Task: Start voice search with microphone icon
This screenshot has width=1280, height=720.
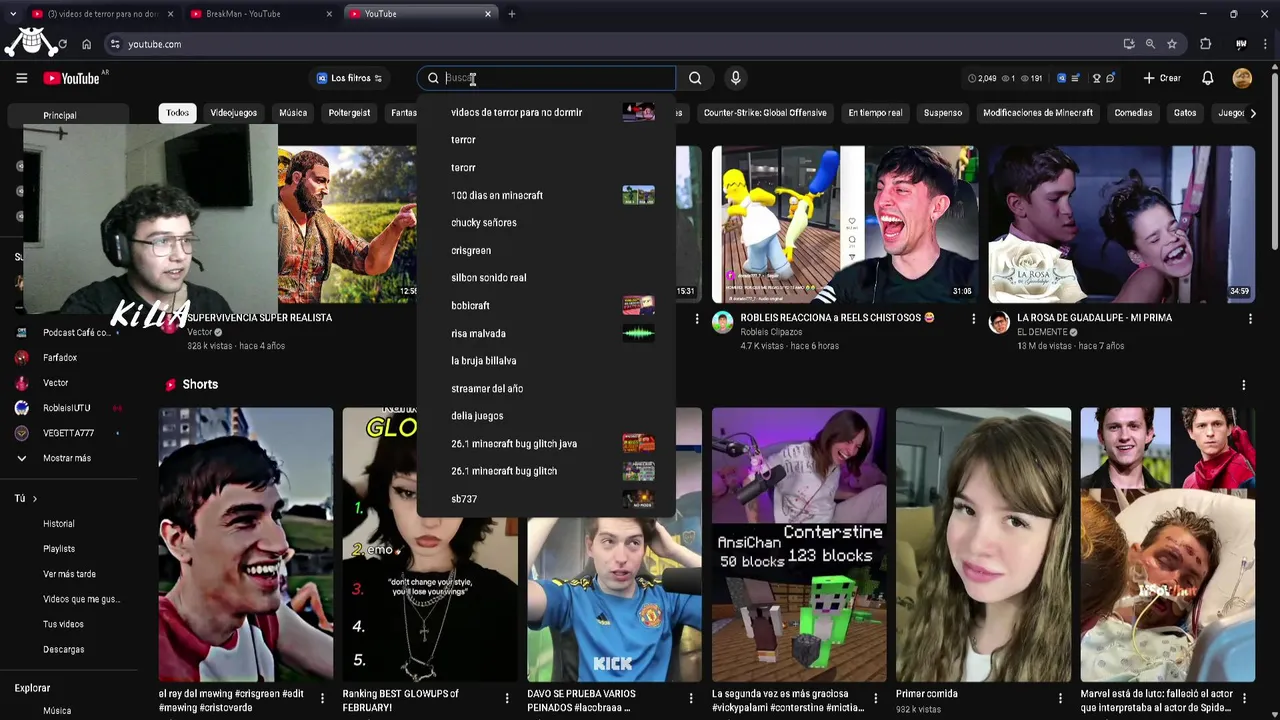Action: tap(736, 78)
